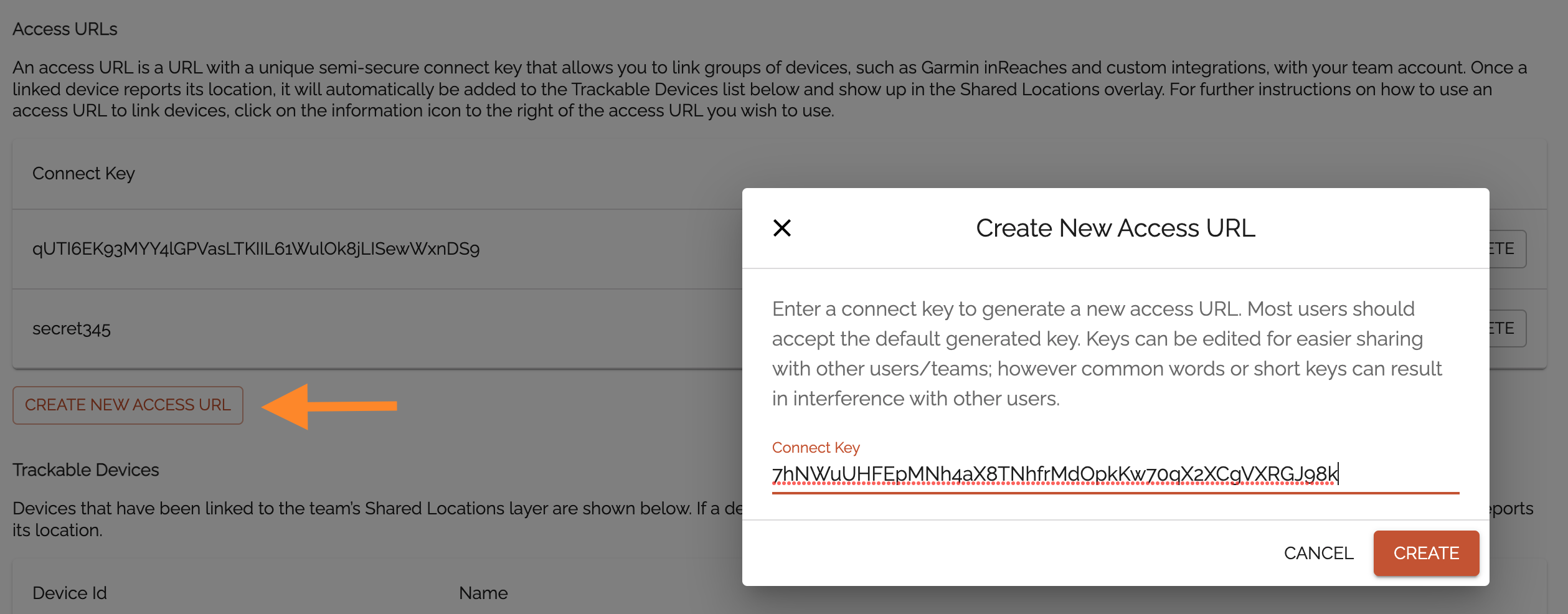
Task: Click the dialog title Create New Access URL
Action: point(1115,228)
